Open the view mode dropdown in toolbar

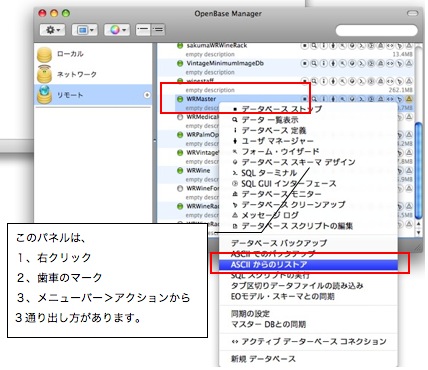tap(85, 30)
